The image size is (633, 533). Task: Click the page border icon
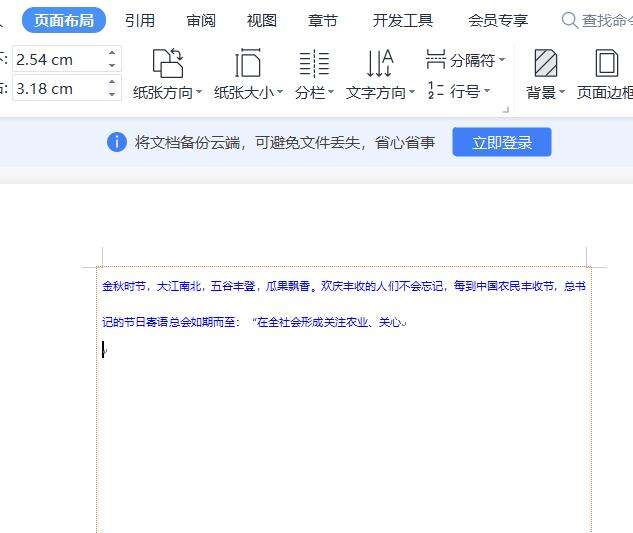coord(607,63)
